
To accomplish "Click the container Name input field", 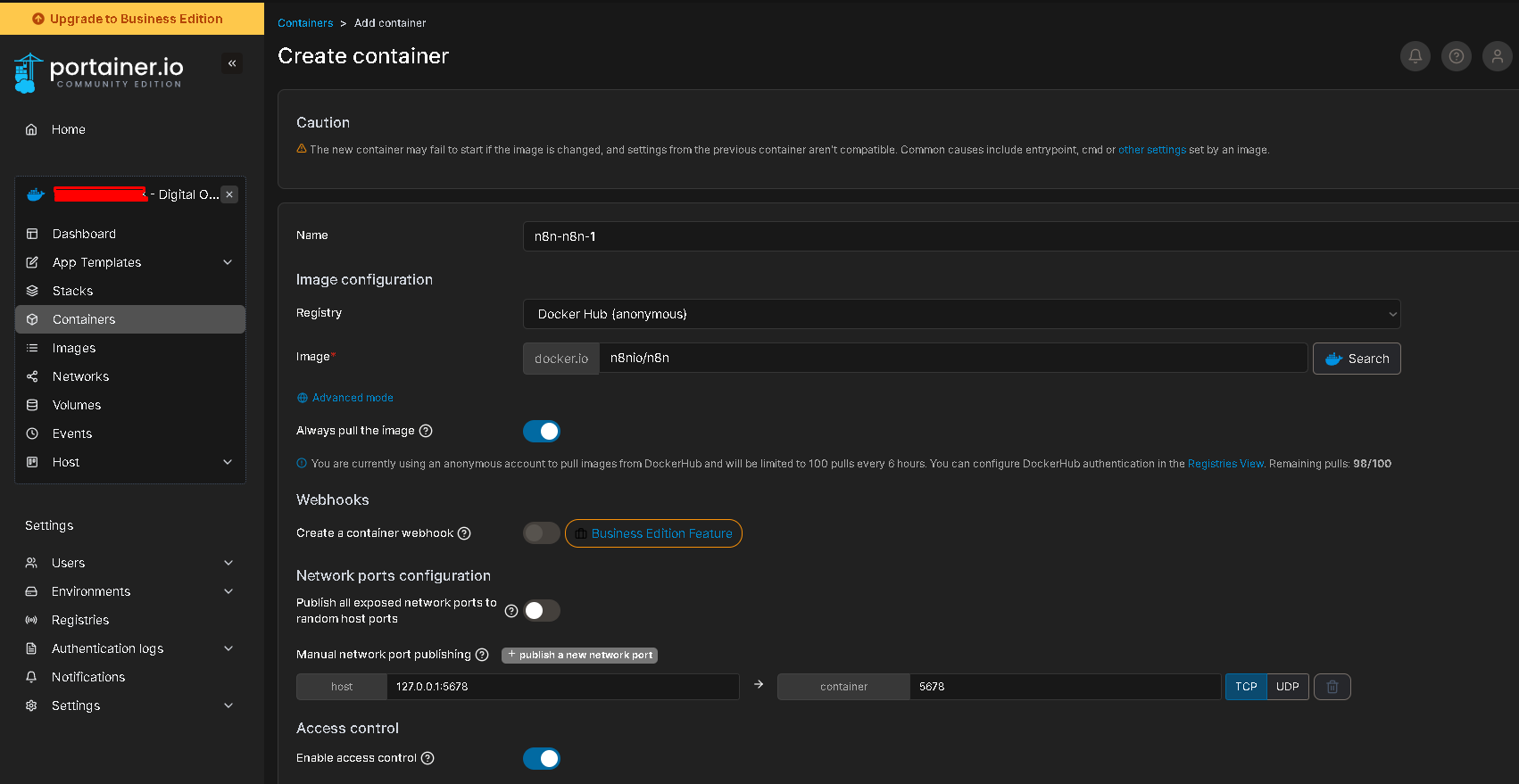I will [1017, 236].
